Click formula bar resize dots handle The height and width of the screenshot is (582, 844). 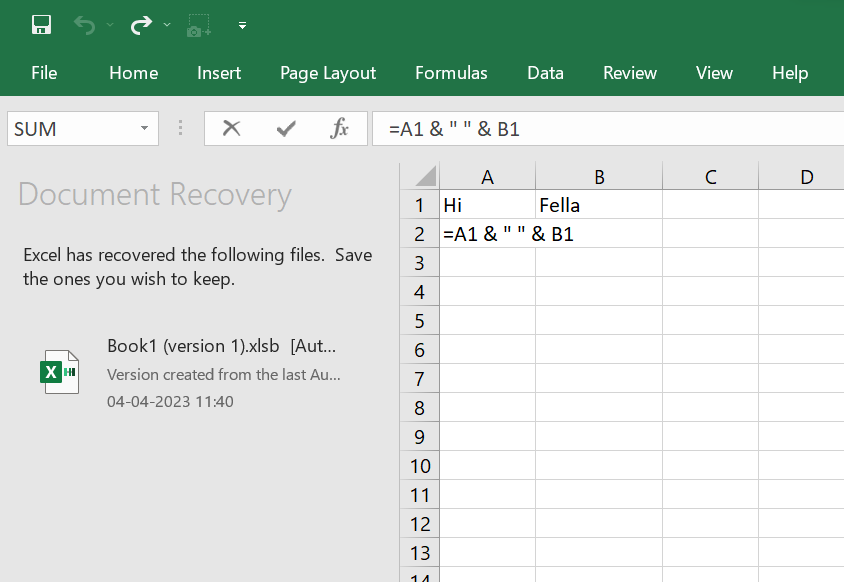[x=180, y=128]
